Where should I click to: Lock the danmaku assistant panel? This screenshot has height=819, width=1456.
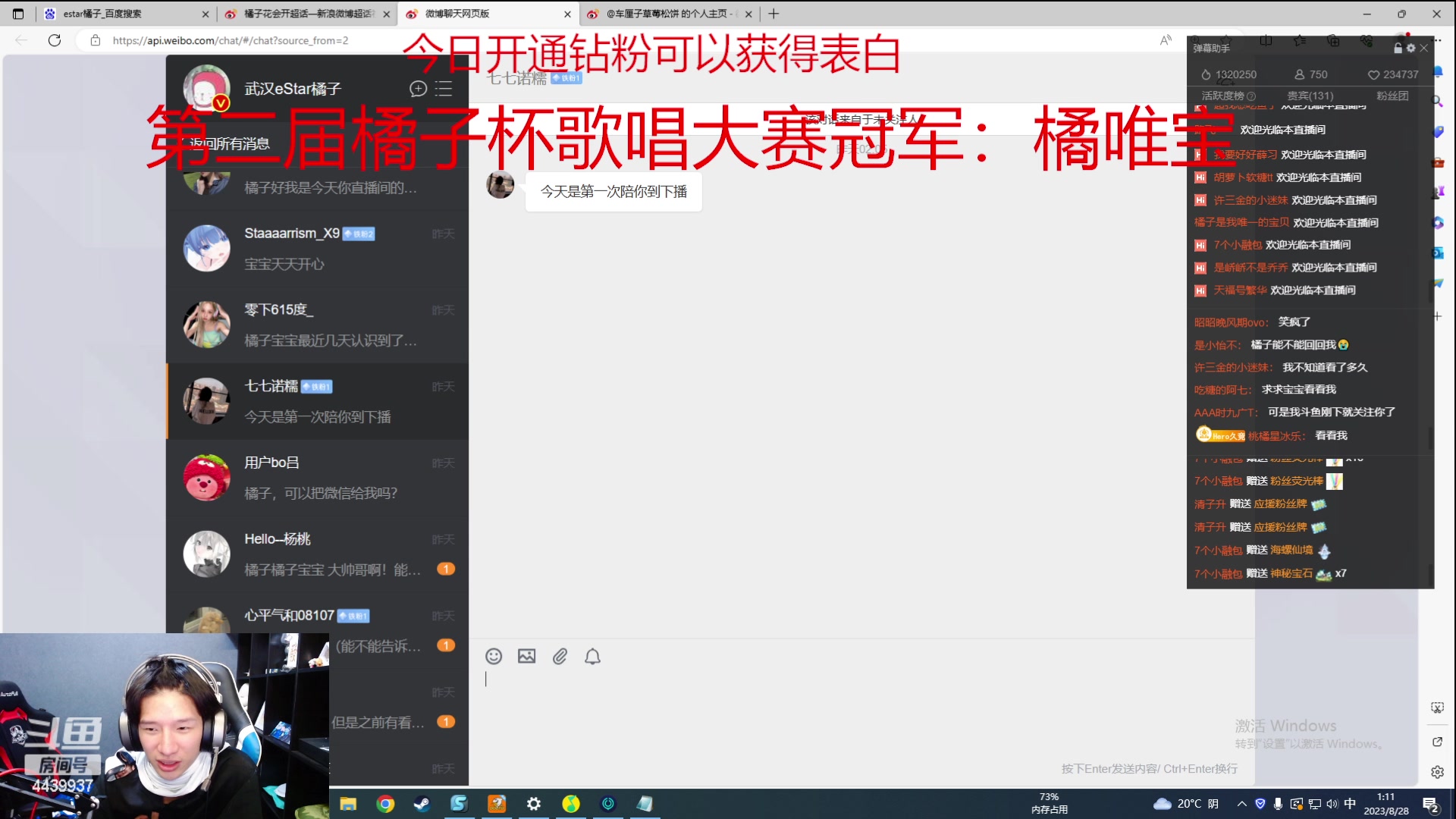[1398, 48]
